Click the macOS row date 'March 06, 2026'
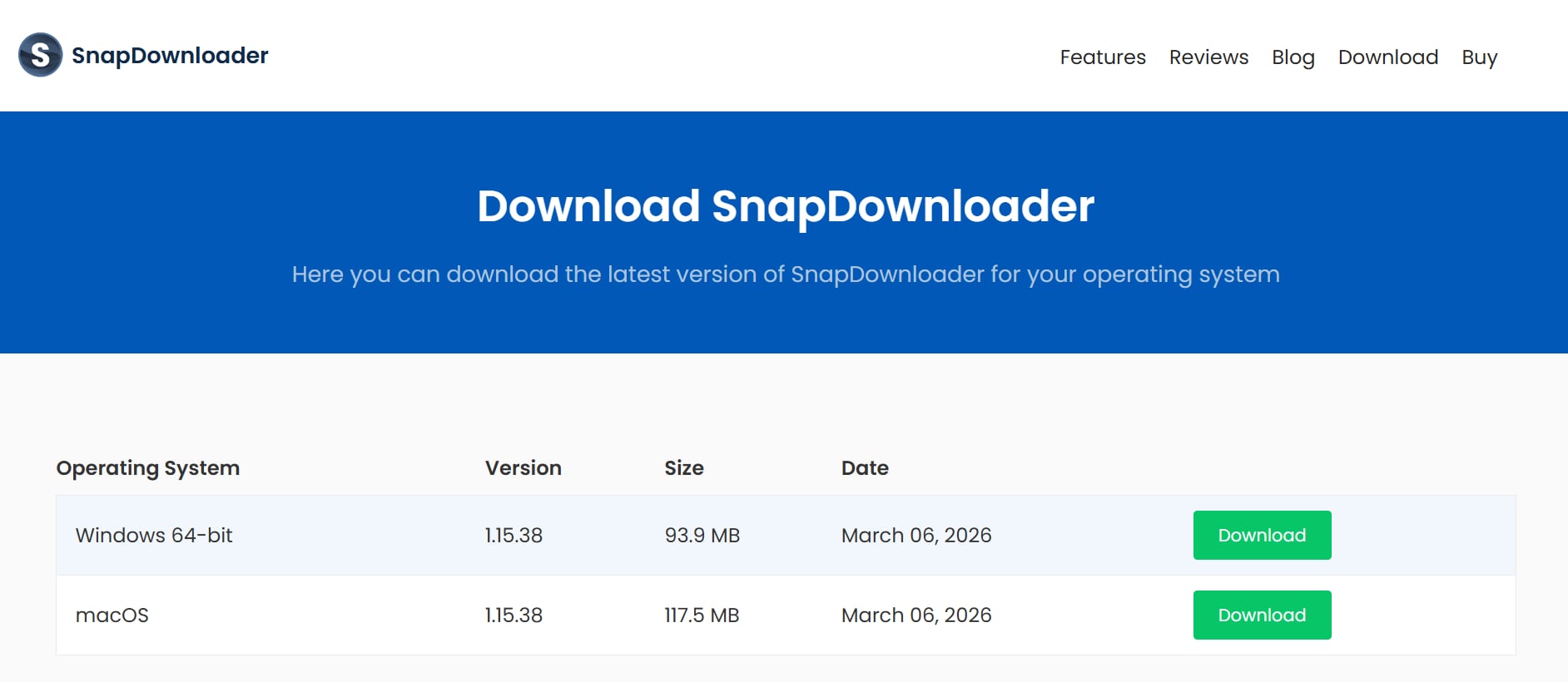Image resolution: width=1568 pixels, height=682 pixels. coord(916,615)
